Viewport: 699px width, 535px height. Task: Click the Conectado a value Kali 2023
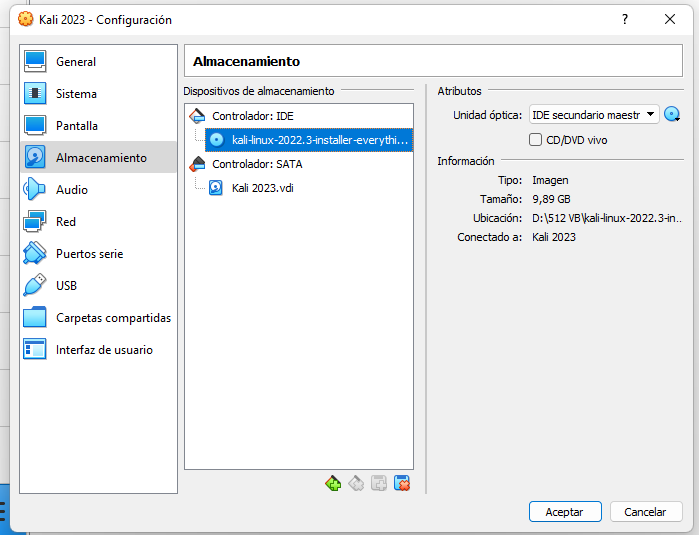point(554,237)
